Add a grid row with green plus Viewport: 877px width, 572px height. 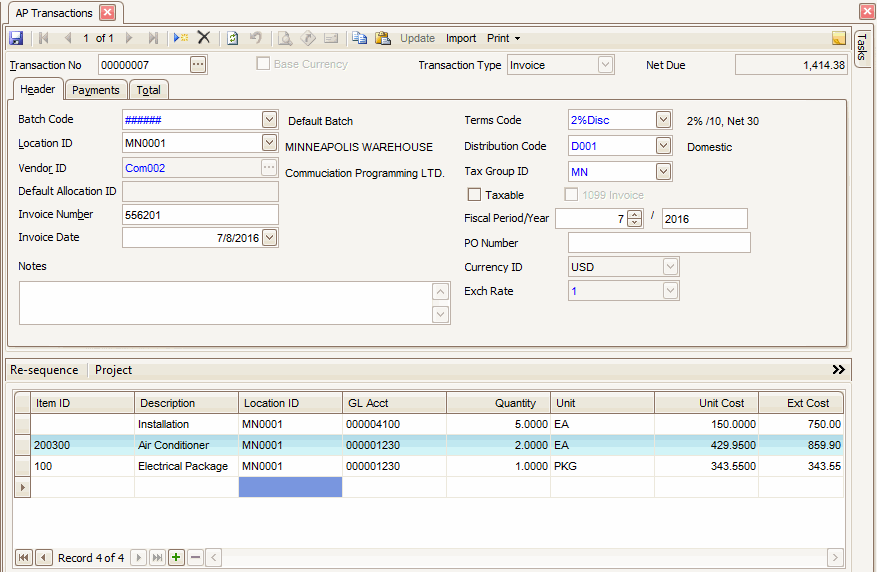pos(176,557)
